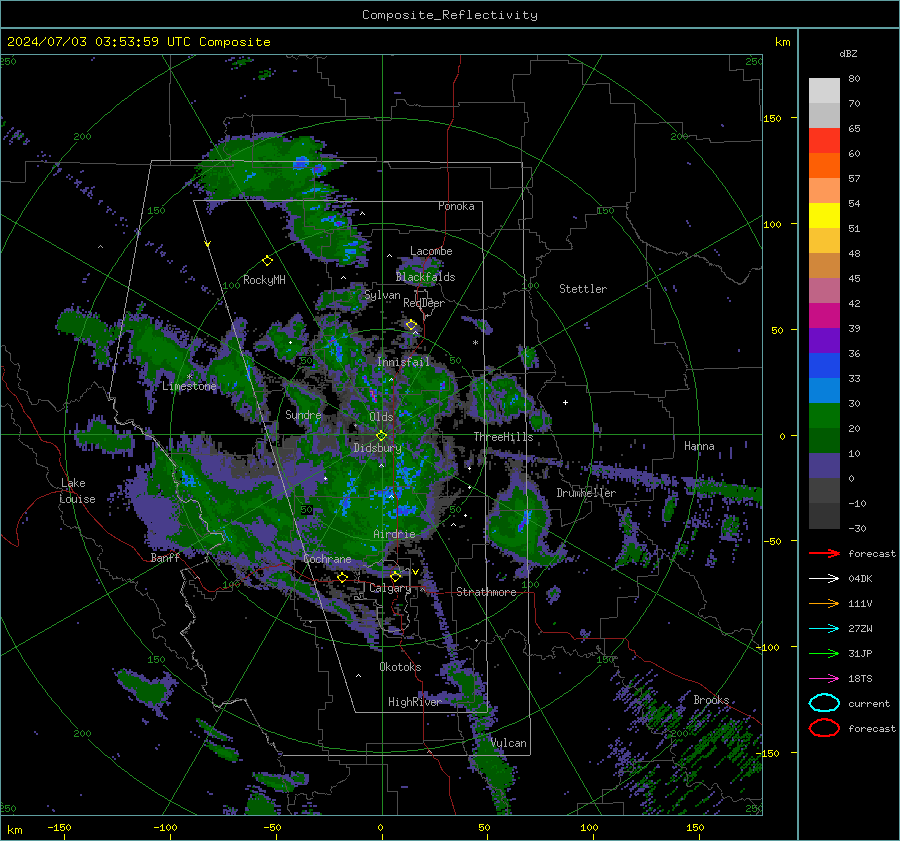Click the Blackfalds city label
The height and width of the screenshot is (841, 900).
pos(425,277)
